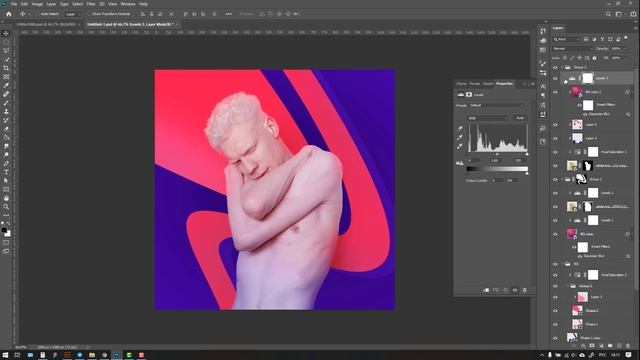Create a new group in Layers panel
Viewport: 640px width, 360px height.
coord(610,346)
